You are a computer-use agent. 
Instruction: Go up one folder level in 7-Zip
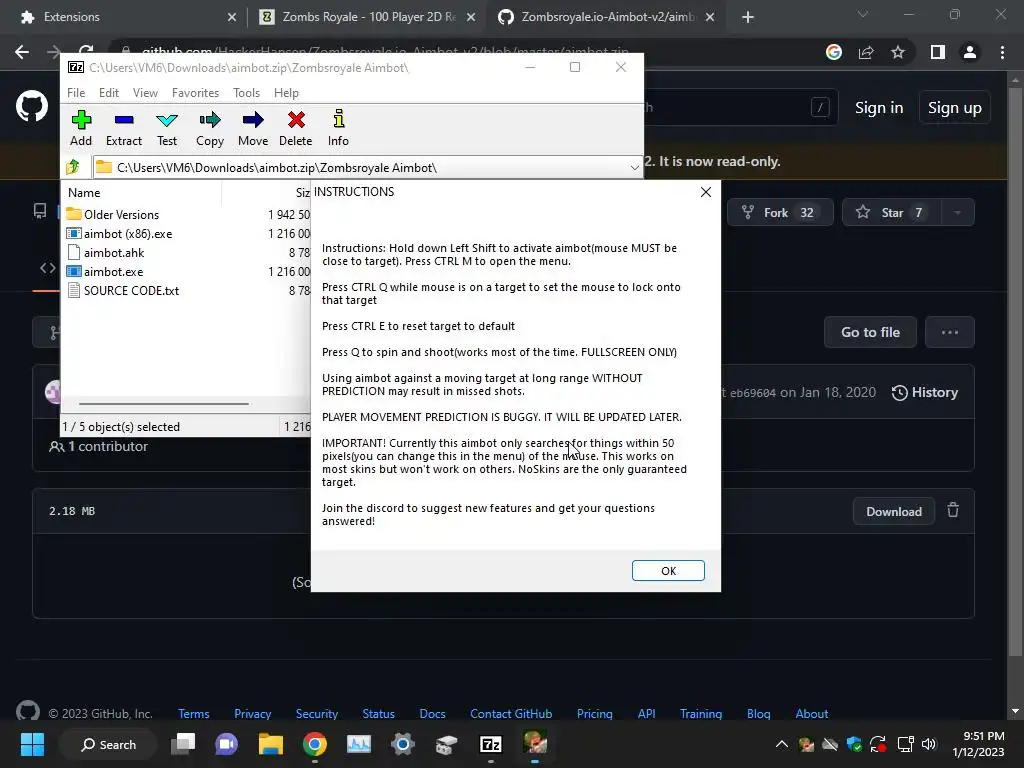[x=73, y=167]
